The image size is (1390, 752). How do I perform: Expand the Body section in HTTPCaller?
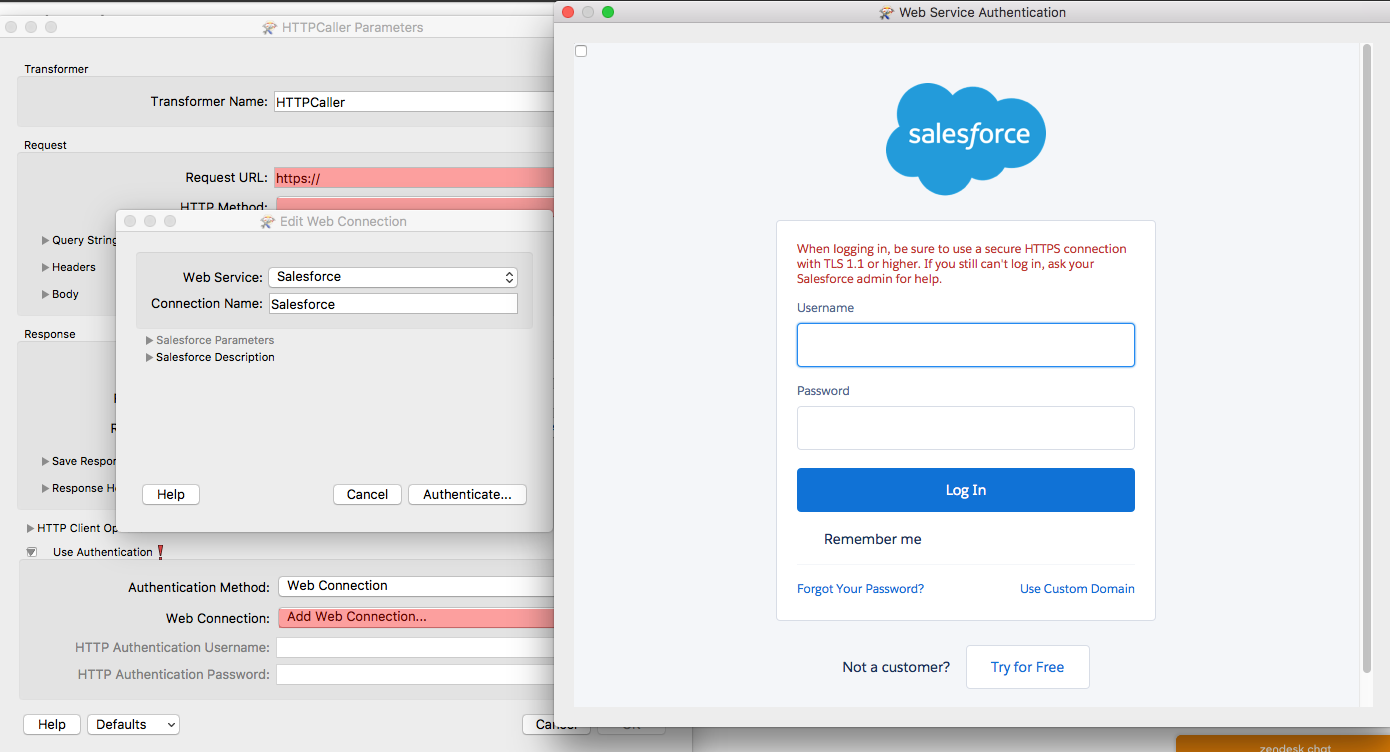46,294
